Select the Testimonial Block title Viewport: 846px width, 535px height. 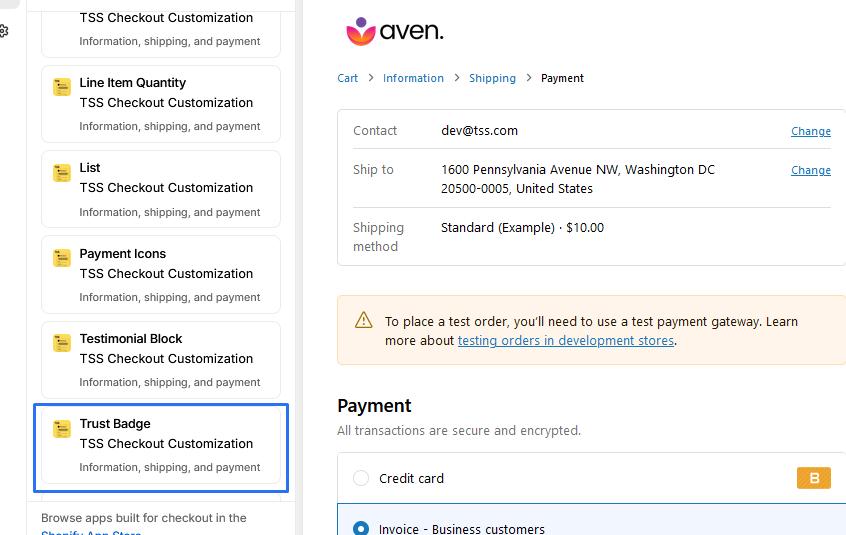coord(131,339)
